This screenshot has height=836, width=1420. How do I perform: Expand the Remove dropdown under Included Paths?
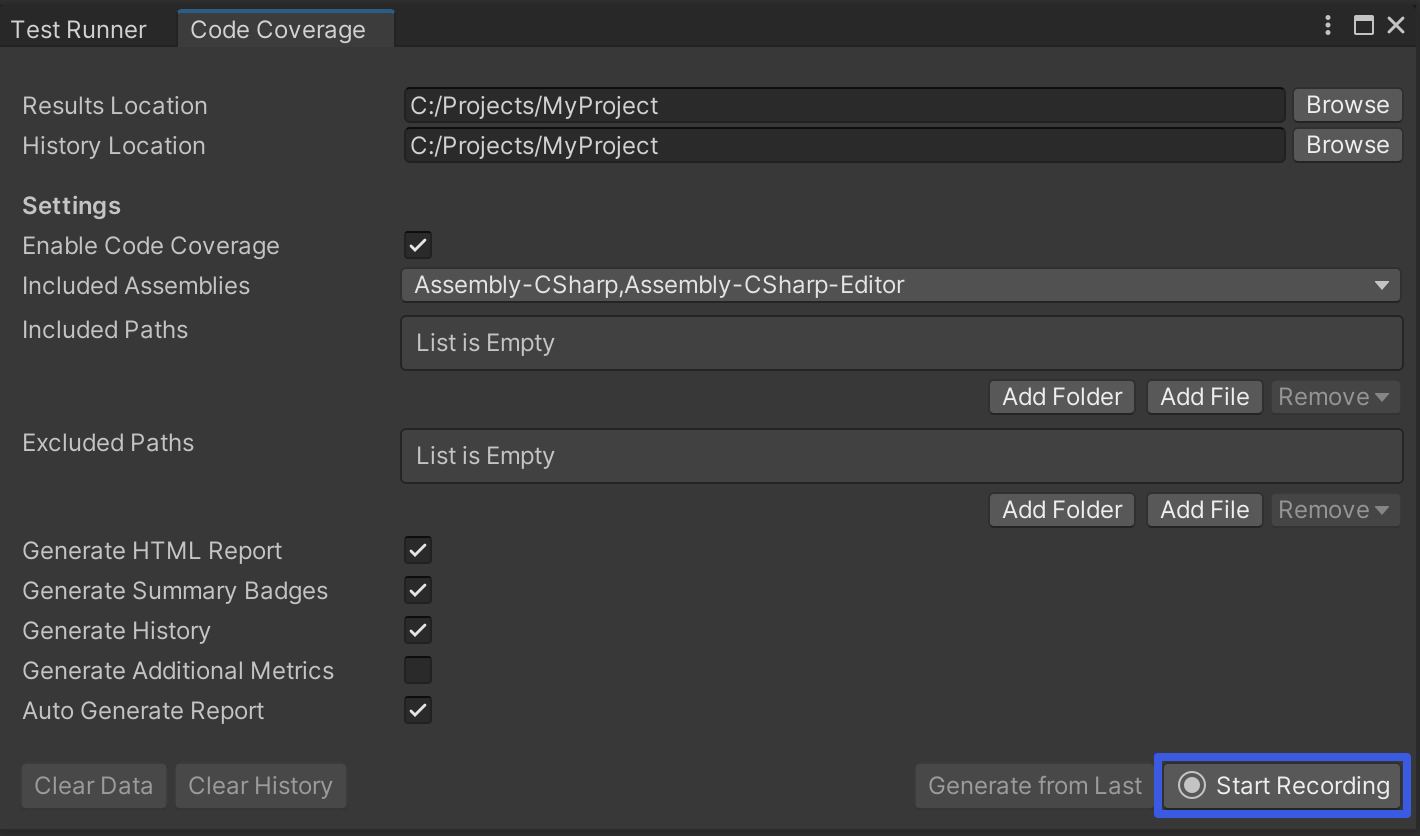(x=1334, y=397)
